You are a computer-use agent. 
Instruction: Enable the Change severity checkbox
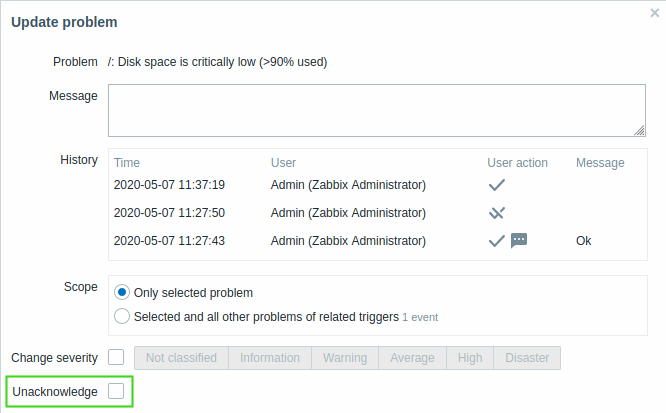tap(116, 357)
